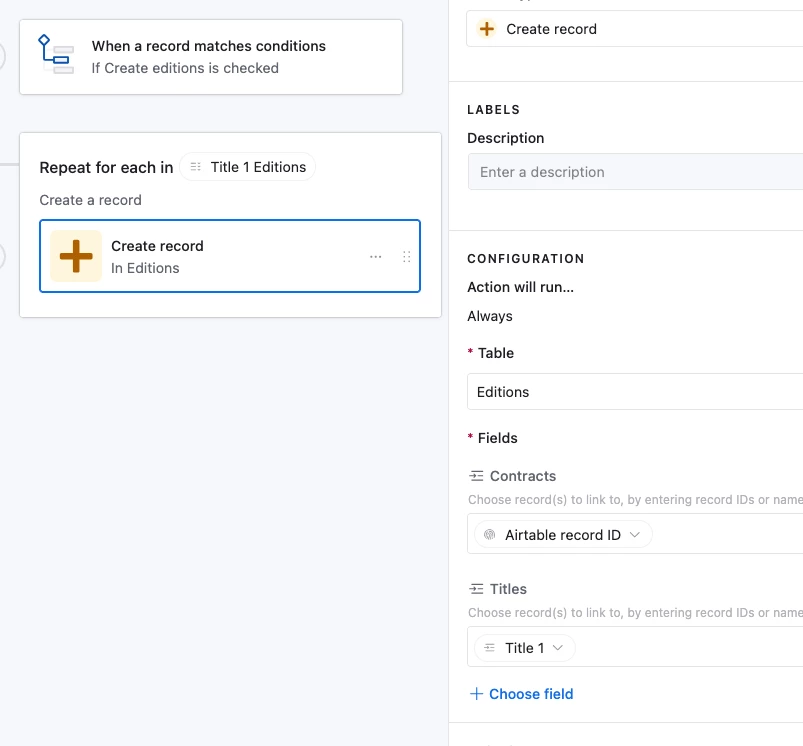Expand the Title 1 token chevron
803x746 pixels.
click(558, 648)
